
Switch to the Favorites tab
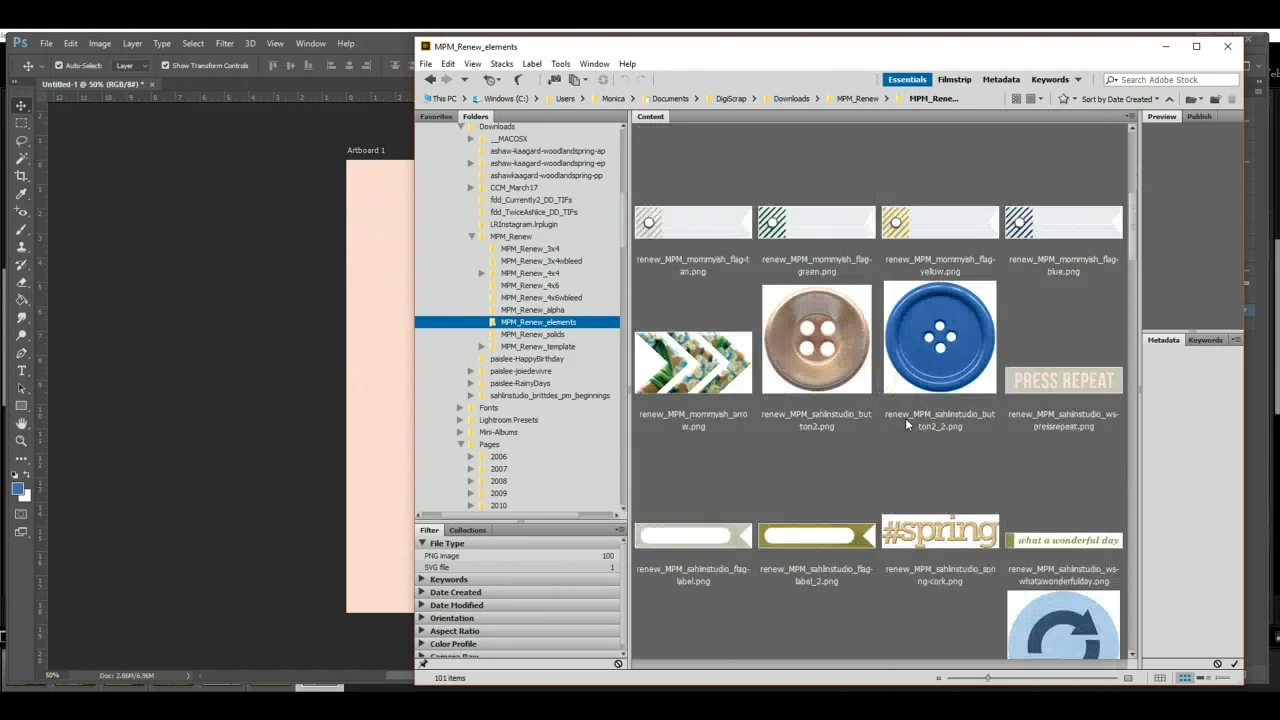pos(436,116)
